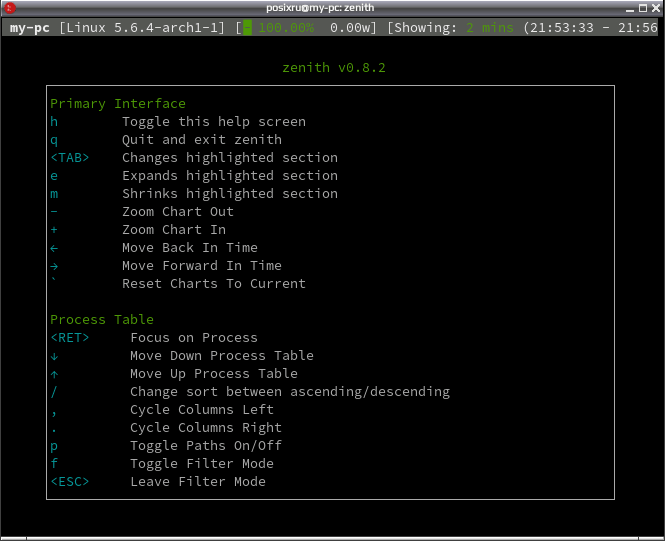The width and height of the screenshot is (665, 541).
Task: Click the 'q' key label
Action: [x=54, y=140]
